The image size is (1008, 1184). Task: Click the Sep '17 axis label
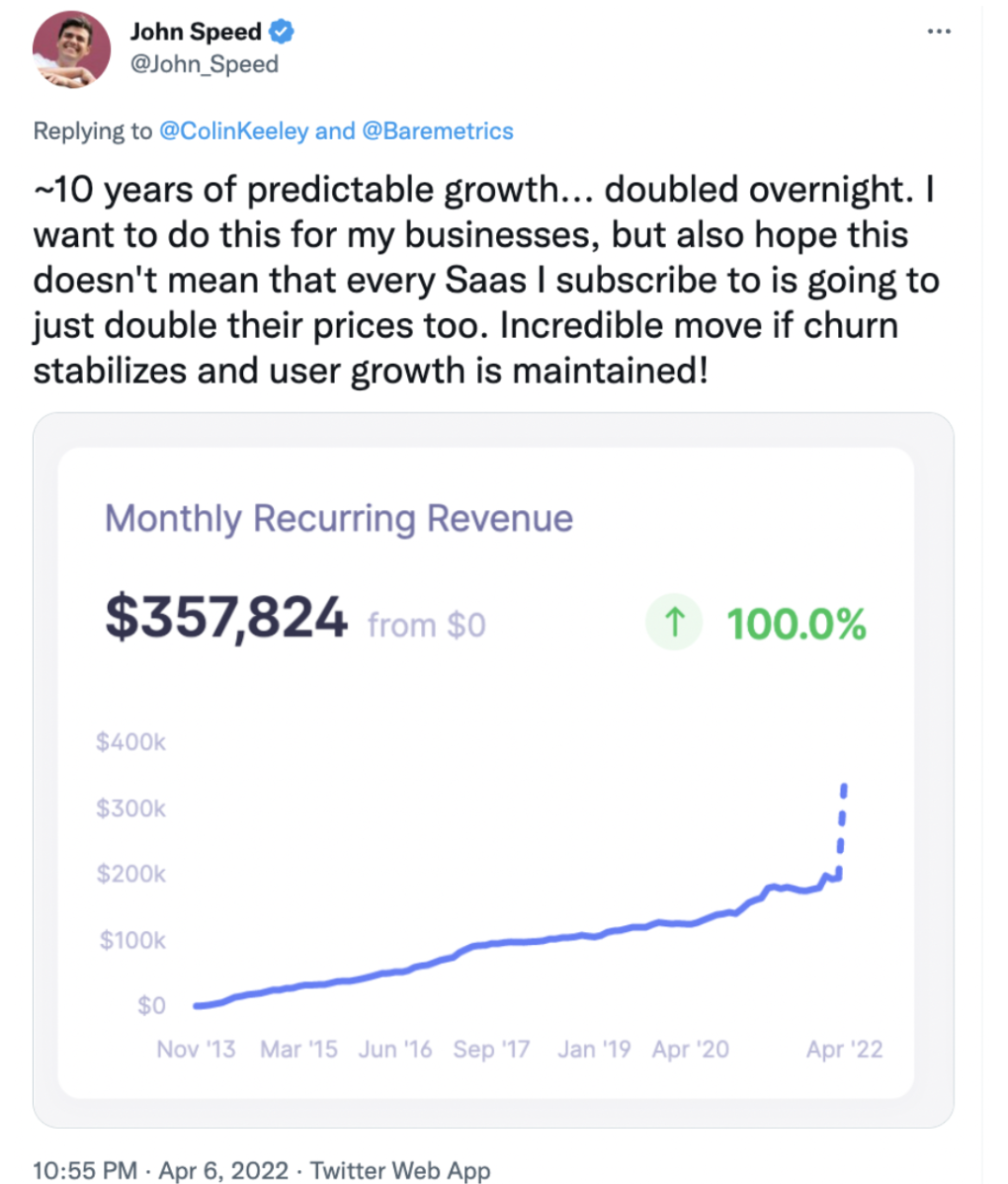click(491, 1050)
